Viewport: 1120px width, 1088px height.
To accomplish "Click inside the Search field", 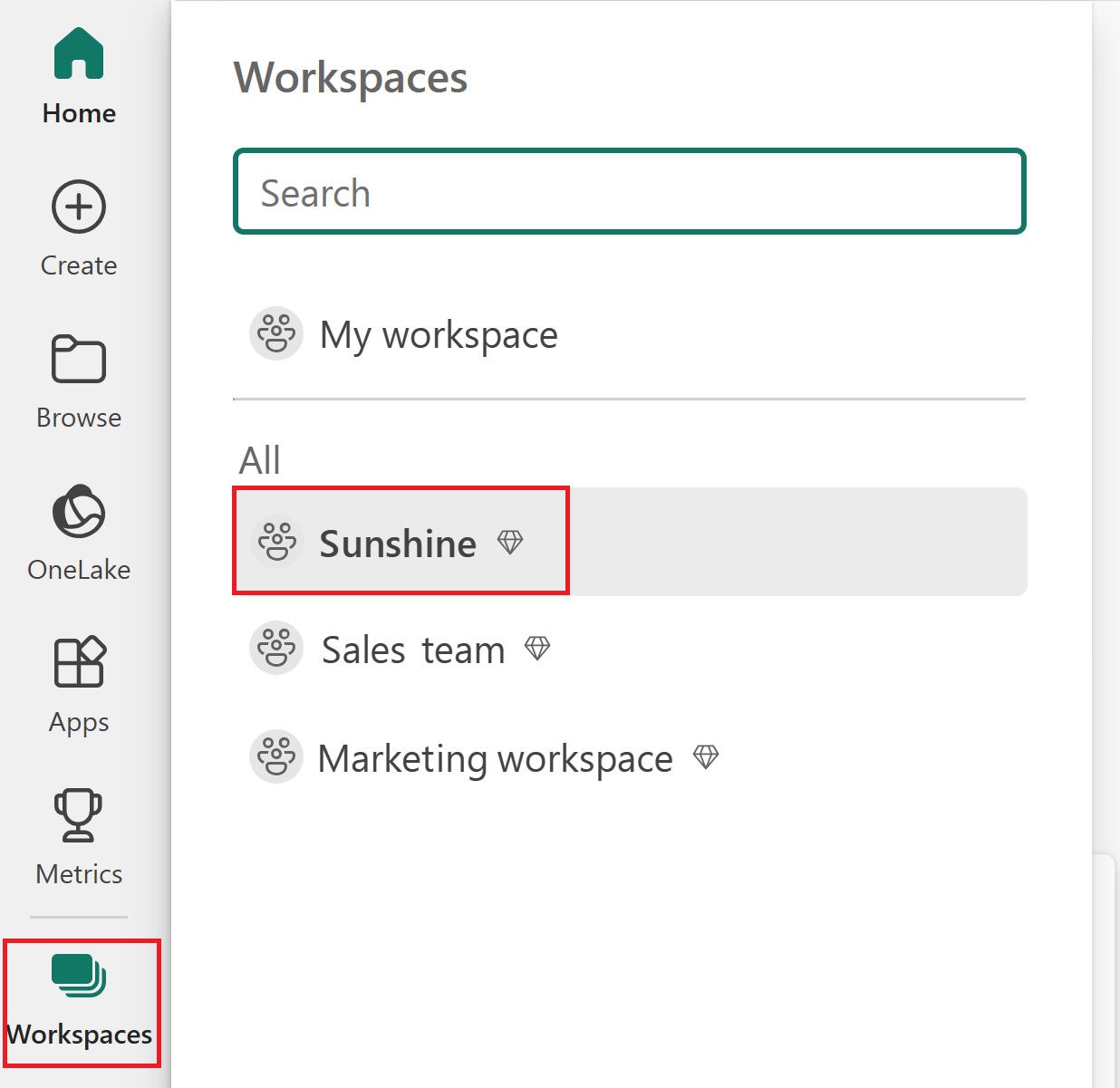I will [x=629, y=191].
